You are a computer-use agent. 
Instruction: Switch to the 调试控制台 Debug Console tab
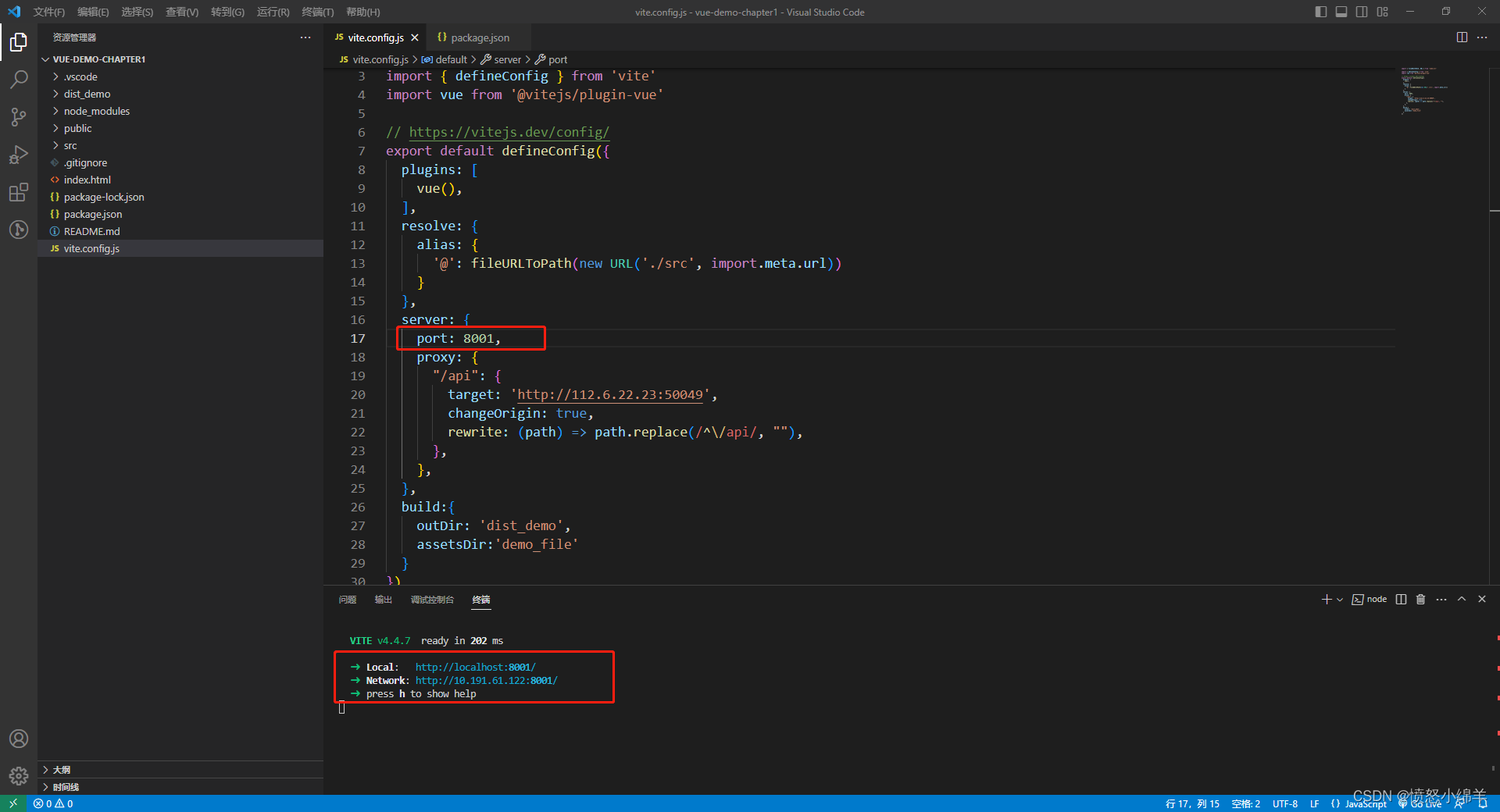coord(432,600)
